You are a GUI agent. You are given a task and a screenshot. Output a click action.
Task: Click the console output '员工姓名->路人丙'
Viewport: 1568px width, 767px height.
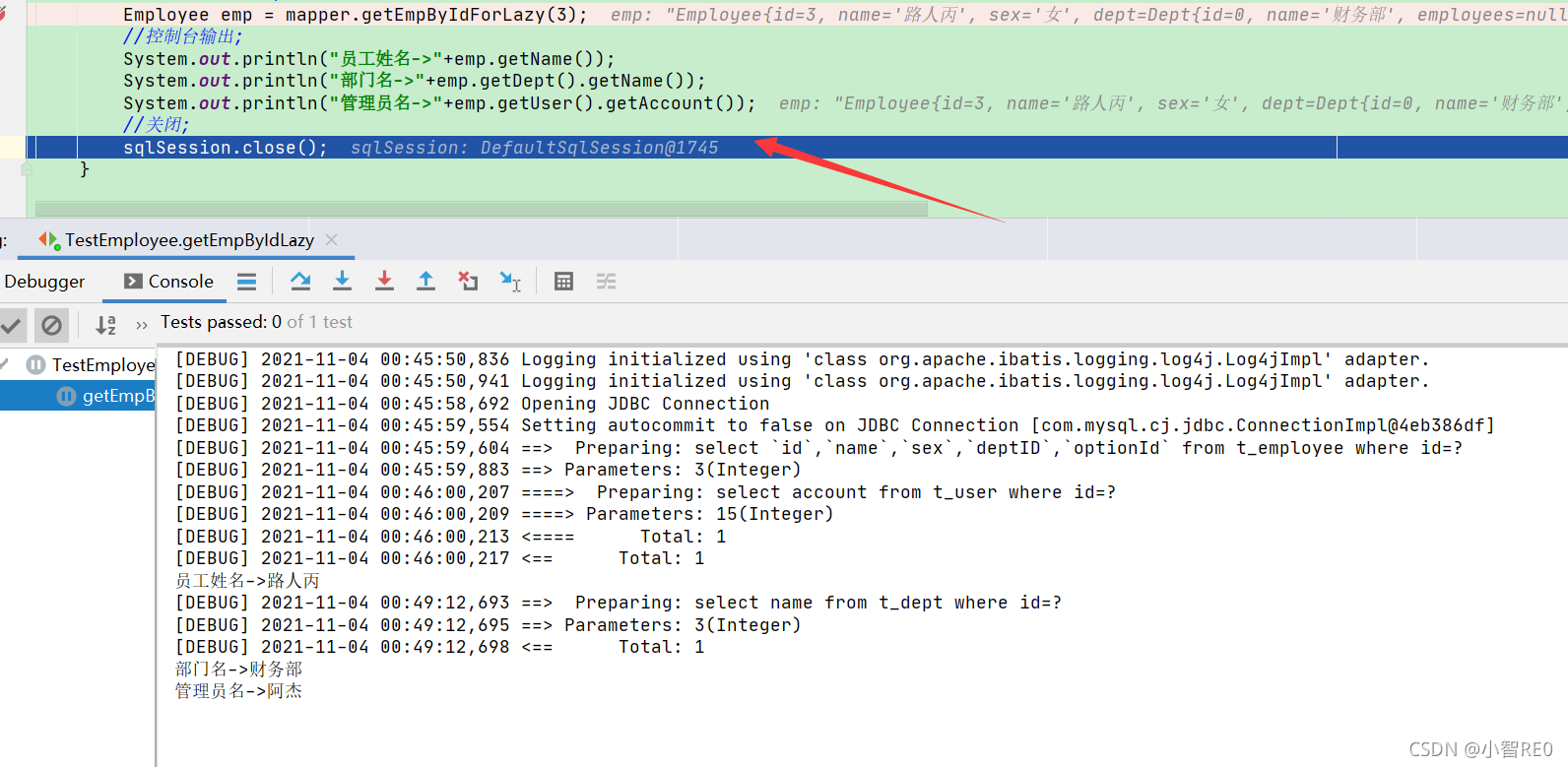click(247, 581)
